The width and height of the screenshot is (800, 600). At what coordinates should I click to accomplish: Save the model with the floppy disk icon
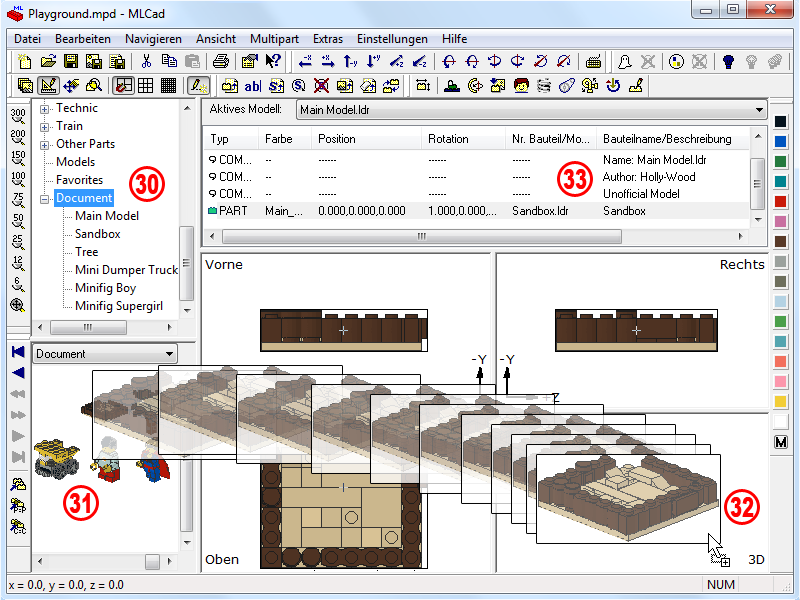(x=71, y=62)
